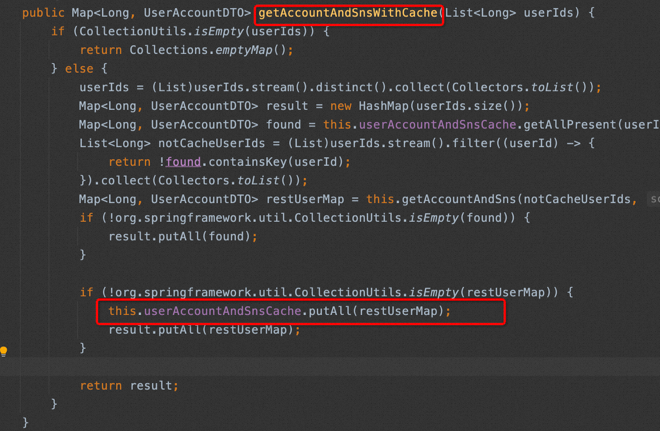Click the underlined found variable reference
The height and width of the screenshot is (431, 660).
tap(183, 162)
